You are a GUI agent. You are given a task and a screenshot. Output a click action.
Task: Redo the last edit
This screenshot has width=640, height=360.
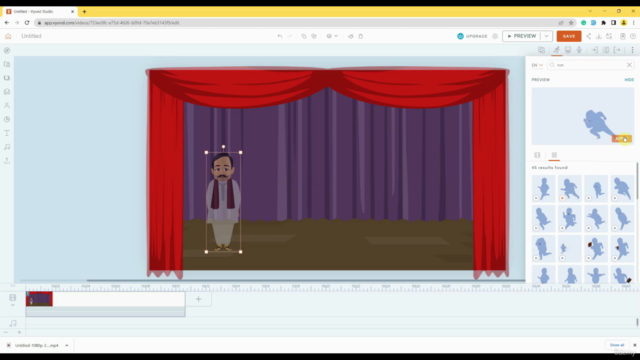coord(290,36)
